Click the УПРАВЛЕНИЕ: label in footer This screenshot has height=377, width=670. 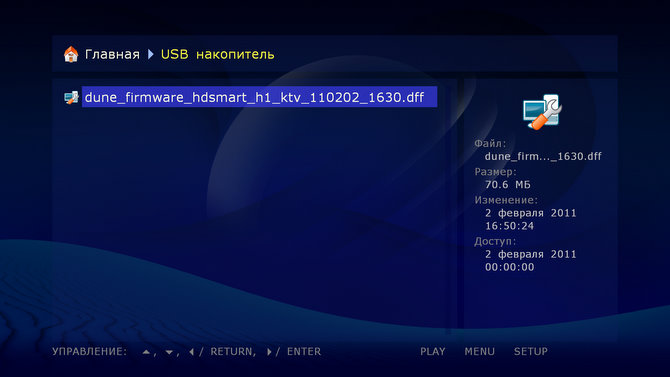tap(90, 351)
